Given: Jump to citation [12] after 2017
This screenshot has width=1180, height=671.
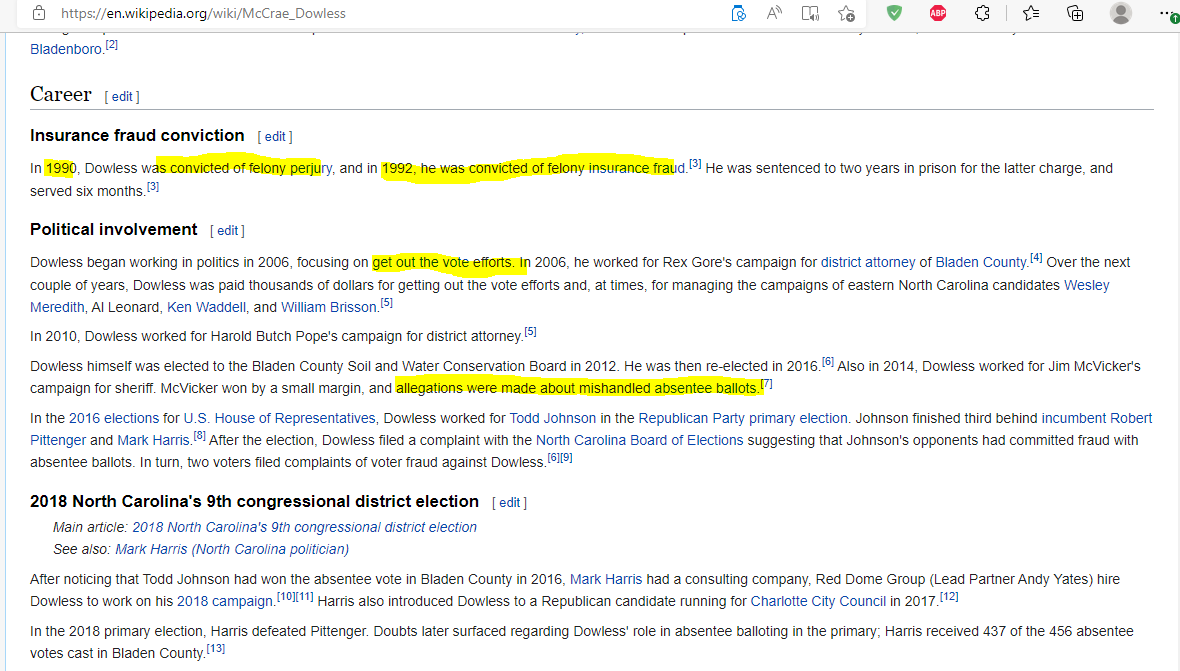Looking at the screenshot, I should coord(950,597).
